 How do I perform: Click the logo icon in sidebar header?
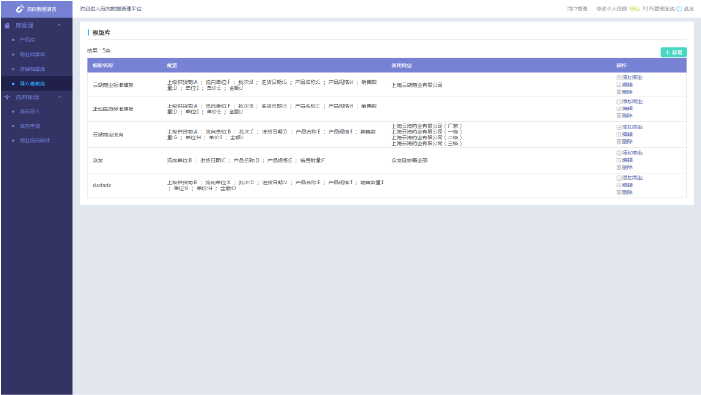(x=20, y=8)
